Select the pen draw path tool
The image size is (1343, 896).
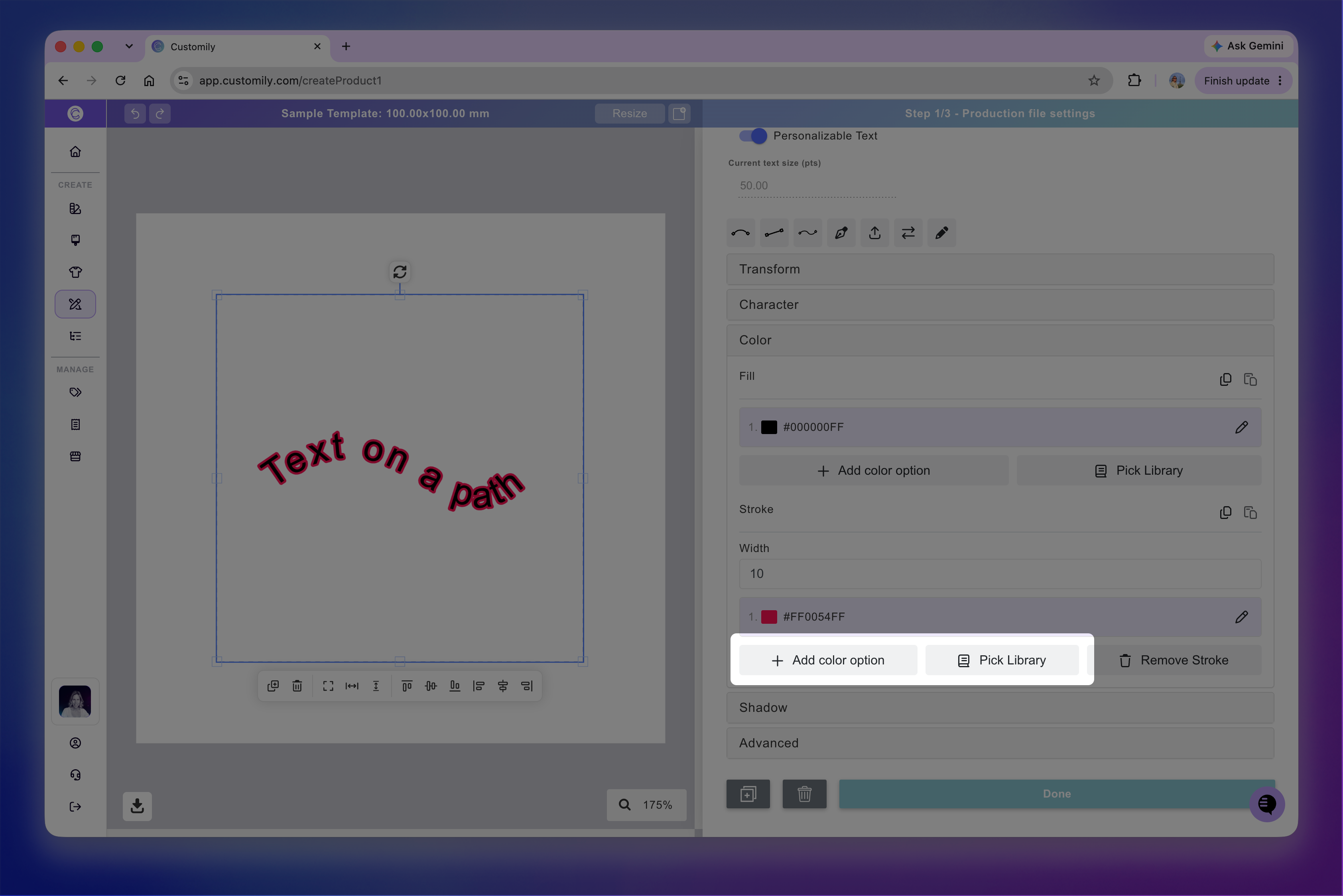(x=841, y=233)
